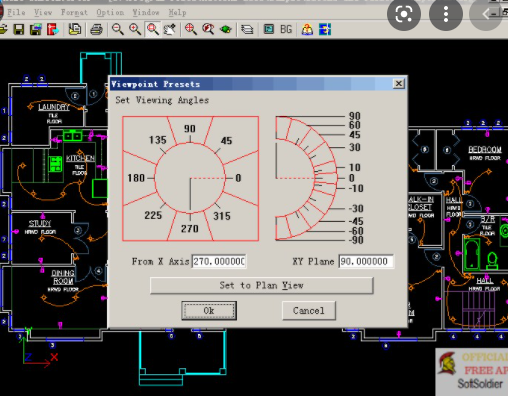
Task: Click the blue exit arrow toolbar icon
Action: (325, 30)
